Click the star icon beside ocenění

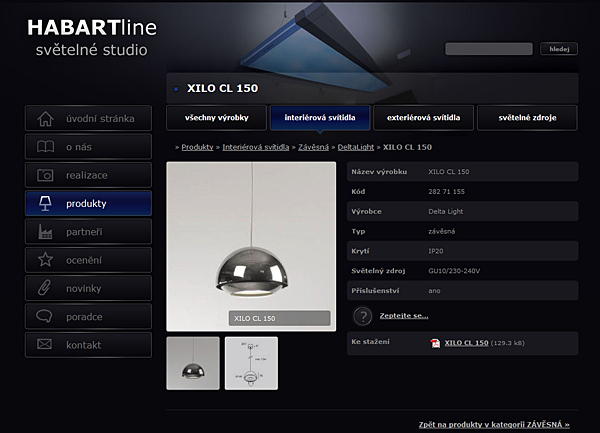coord(45,260)
